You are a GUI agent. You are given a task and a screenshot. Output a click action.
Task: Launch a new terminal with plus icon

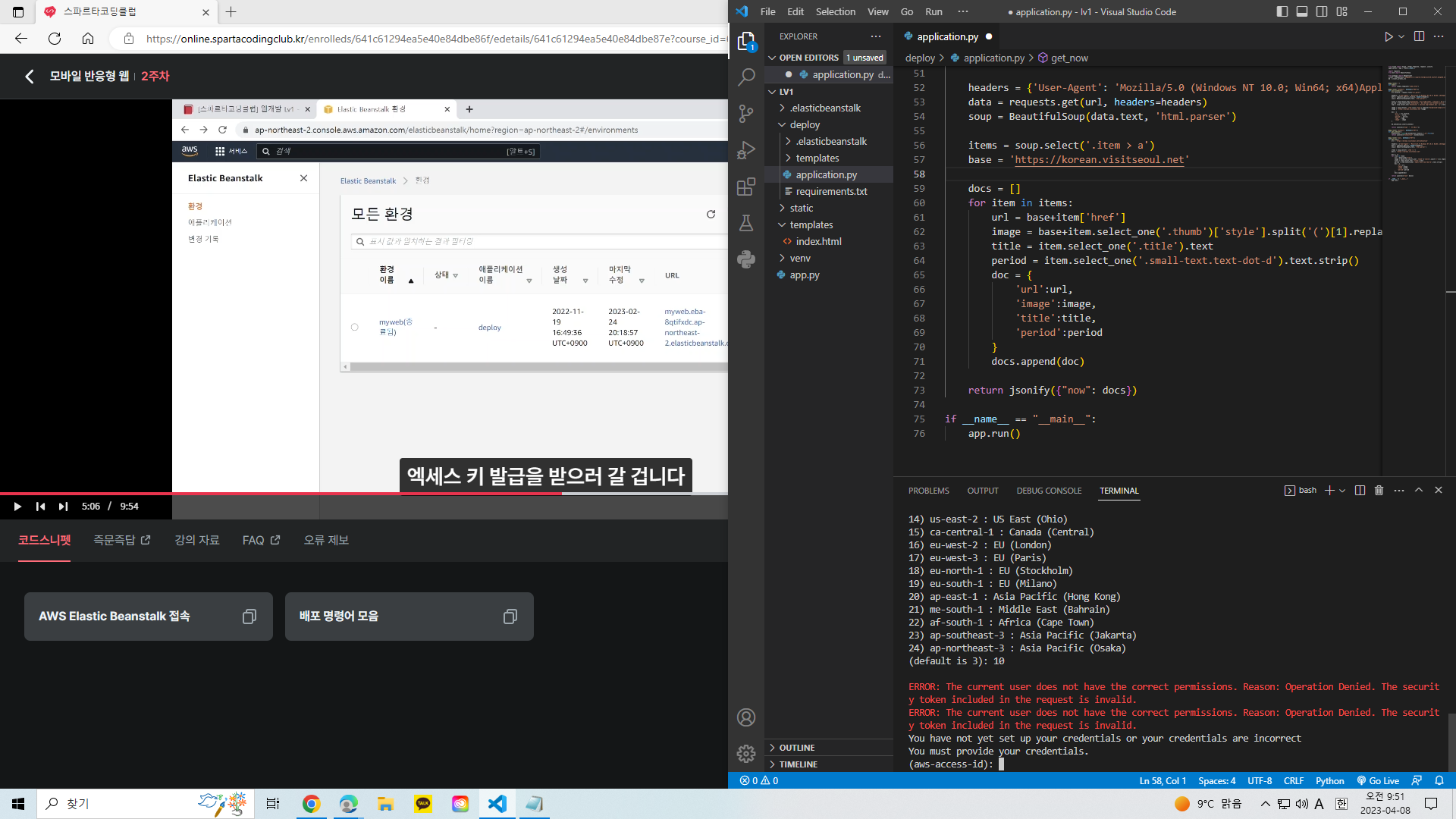click(1329, 491)
